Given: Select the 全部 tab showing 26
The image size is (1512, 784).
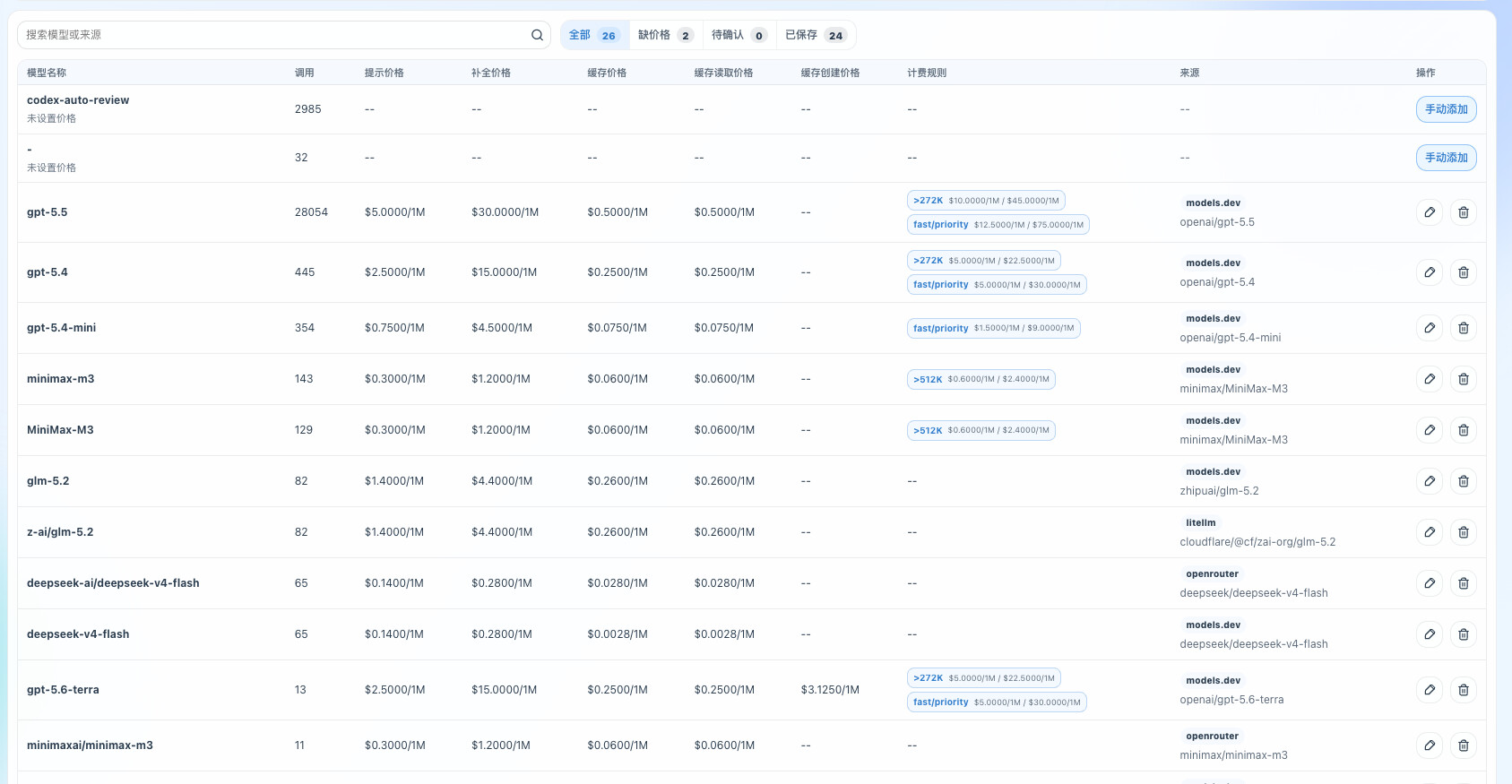Looking at the screenshot, I should click(594, 35).
